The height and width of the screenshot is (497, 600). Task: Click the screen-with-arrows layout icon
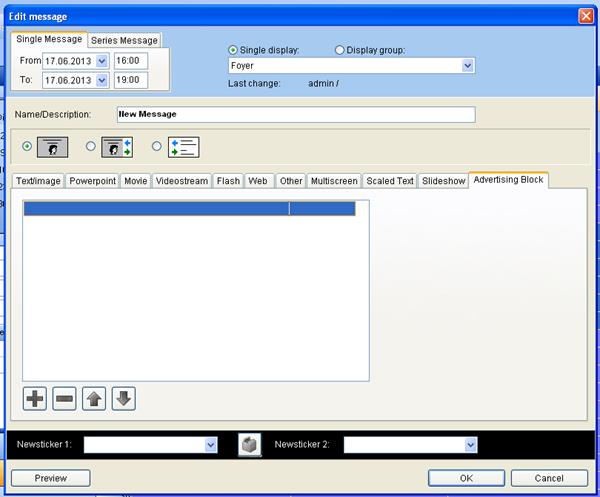point(118,146)
